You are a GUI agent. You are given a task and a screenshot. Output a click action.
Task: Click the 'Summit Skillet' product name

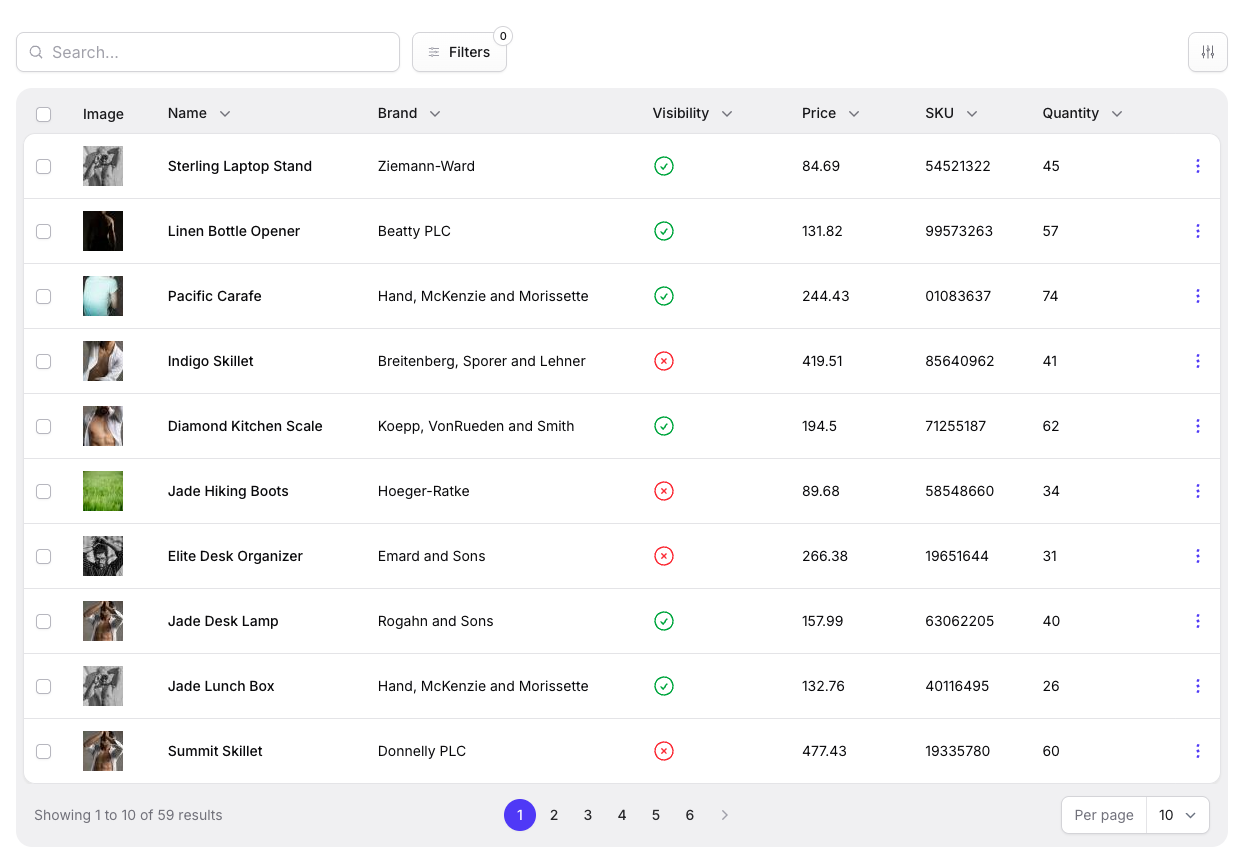[x=215, y=751]
